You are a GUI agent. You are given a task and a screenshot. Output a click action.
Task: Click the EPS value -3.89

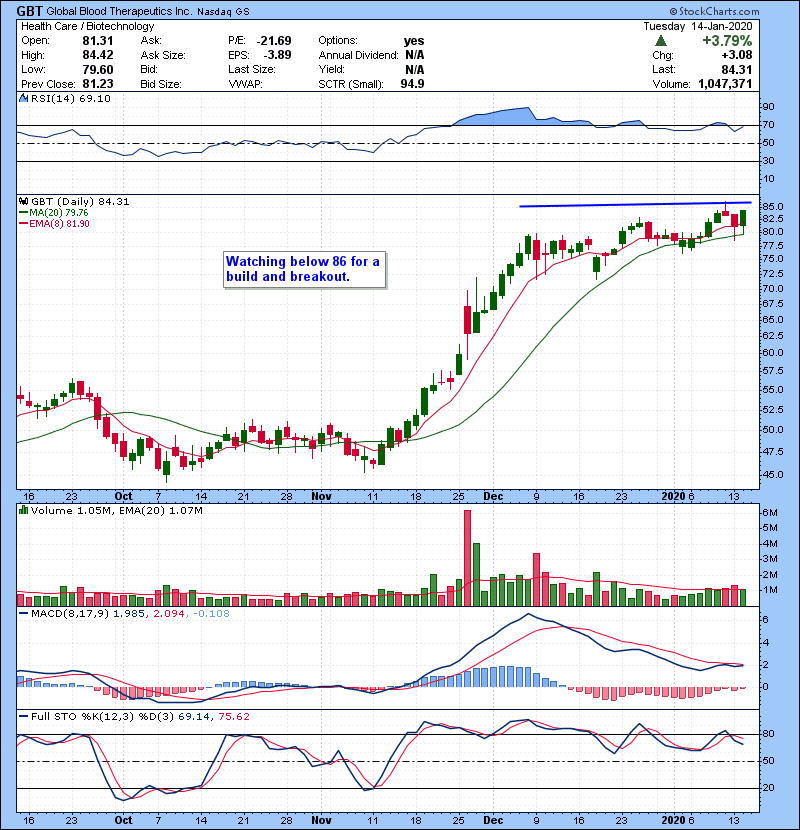click(x=277, y=55)
